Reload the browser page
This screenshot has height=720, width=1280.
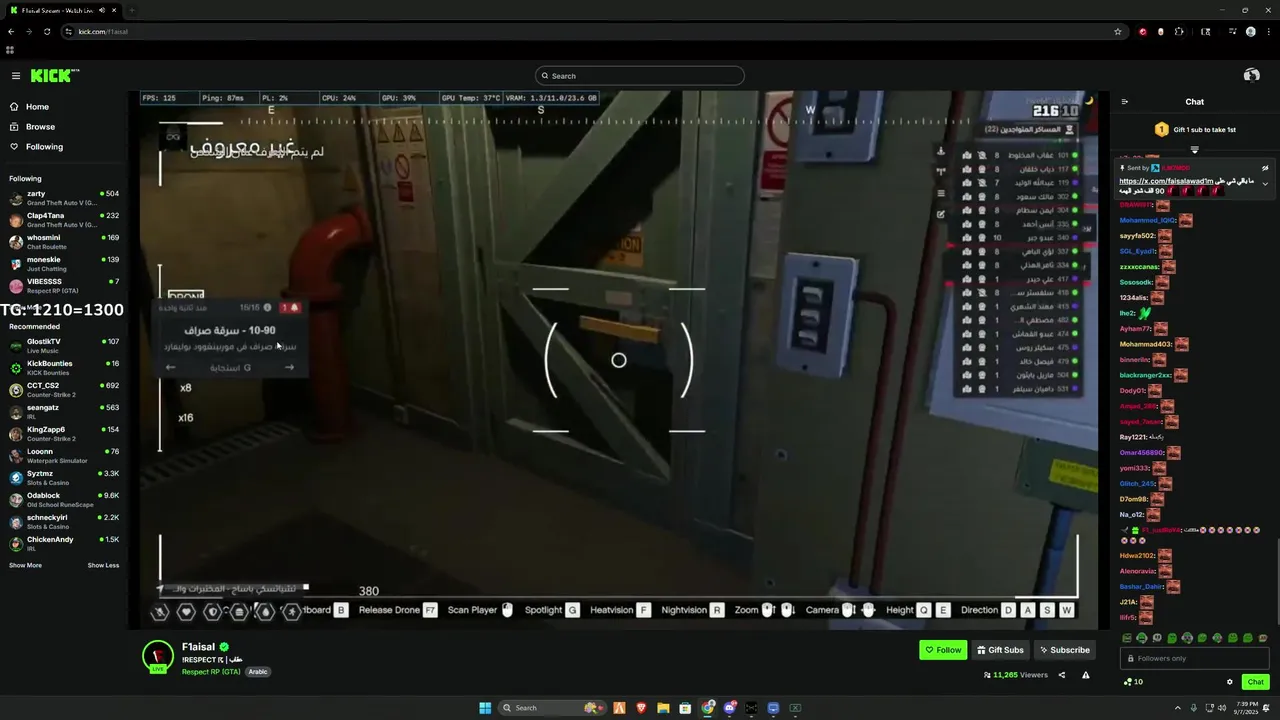[x=46, y=31]
